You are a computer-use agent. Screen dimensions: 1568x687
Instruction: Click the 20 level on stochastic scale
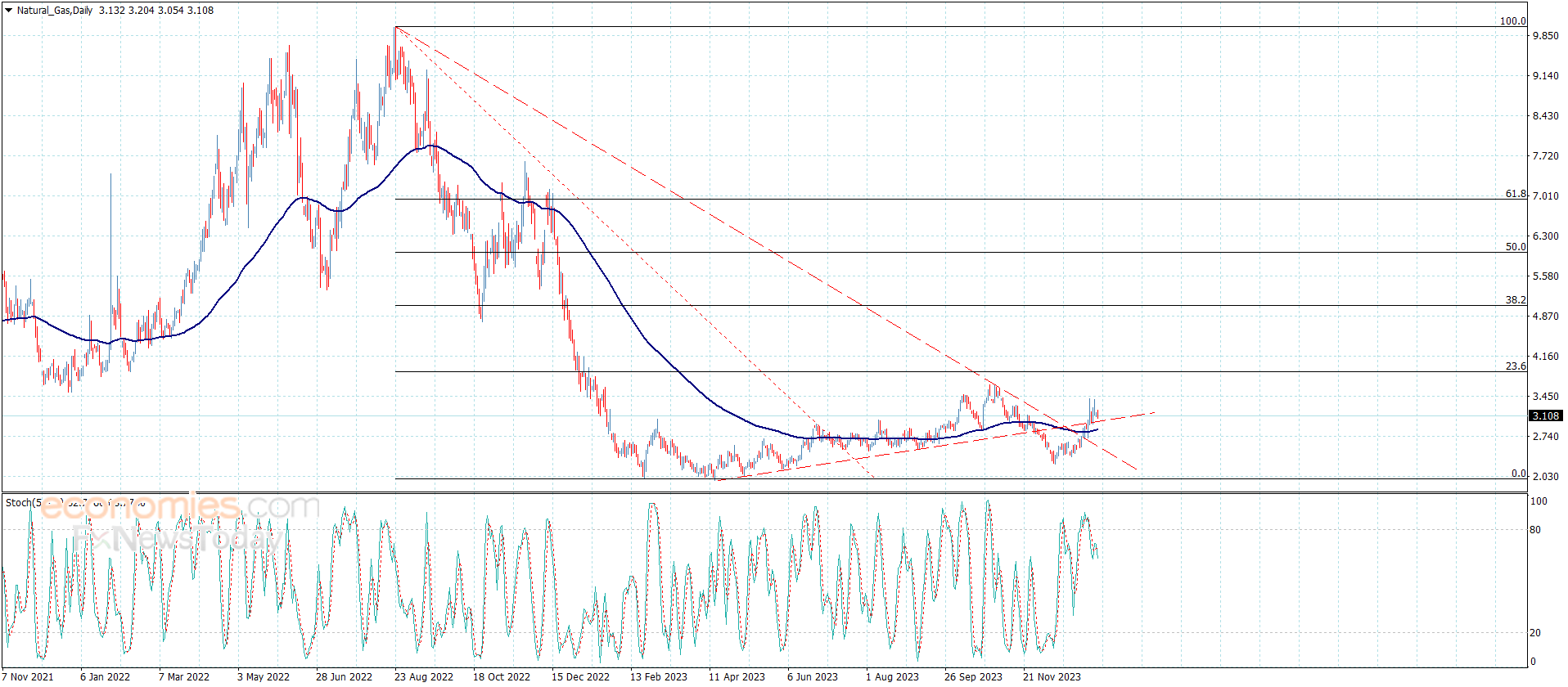(1535, 633)
